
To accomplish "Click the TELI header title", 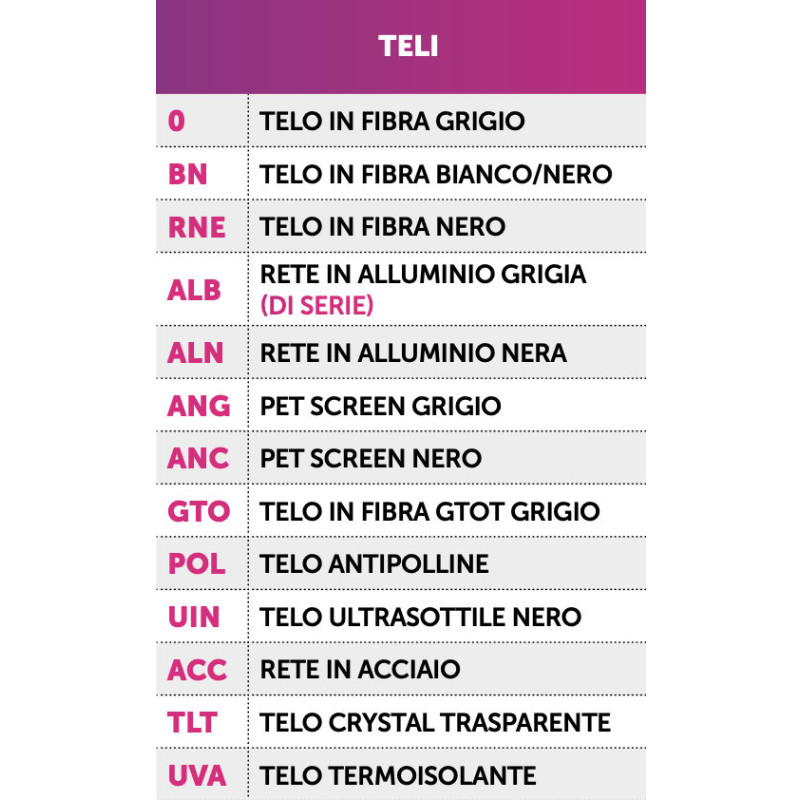I will (x=408, y=46).
